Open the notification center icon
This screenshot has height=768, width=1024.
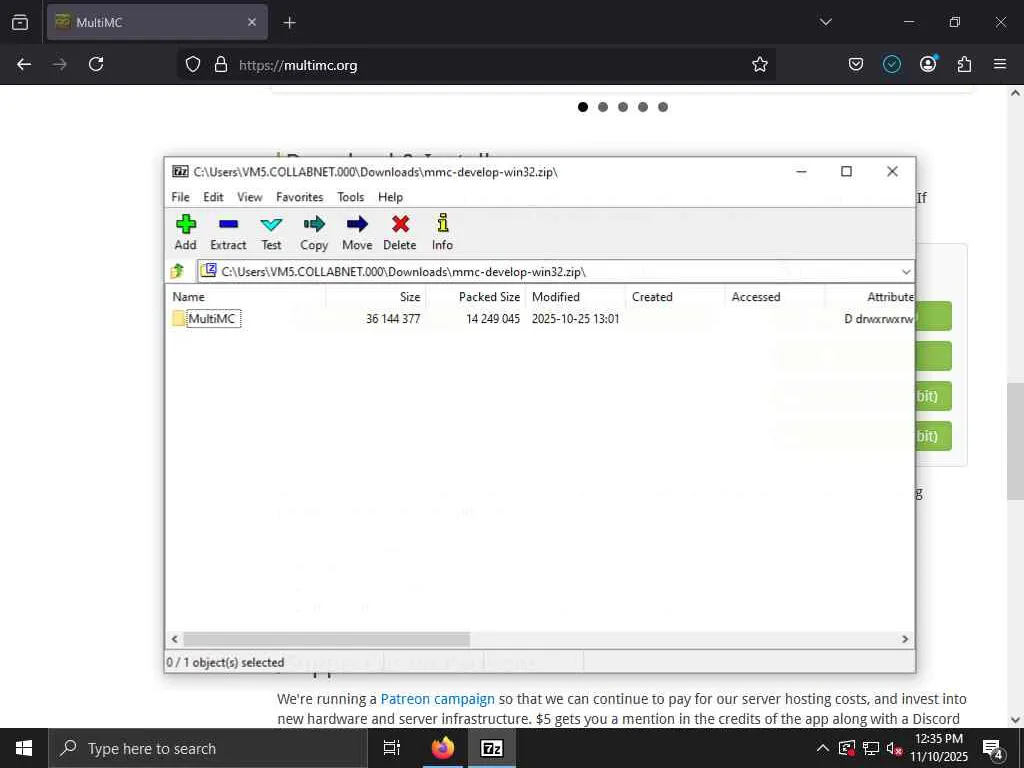(992, 748)
